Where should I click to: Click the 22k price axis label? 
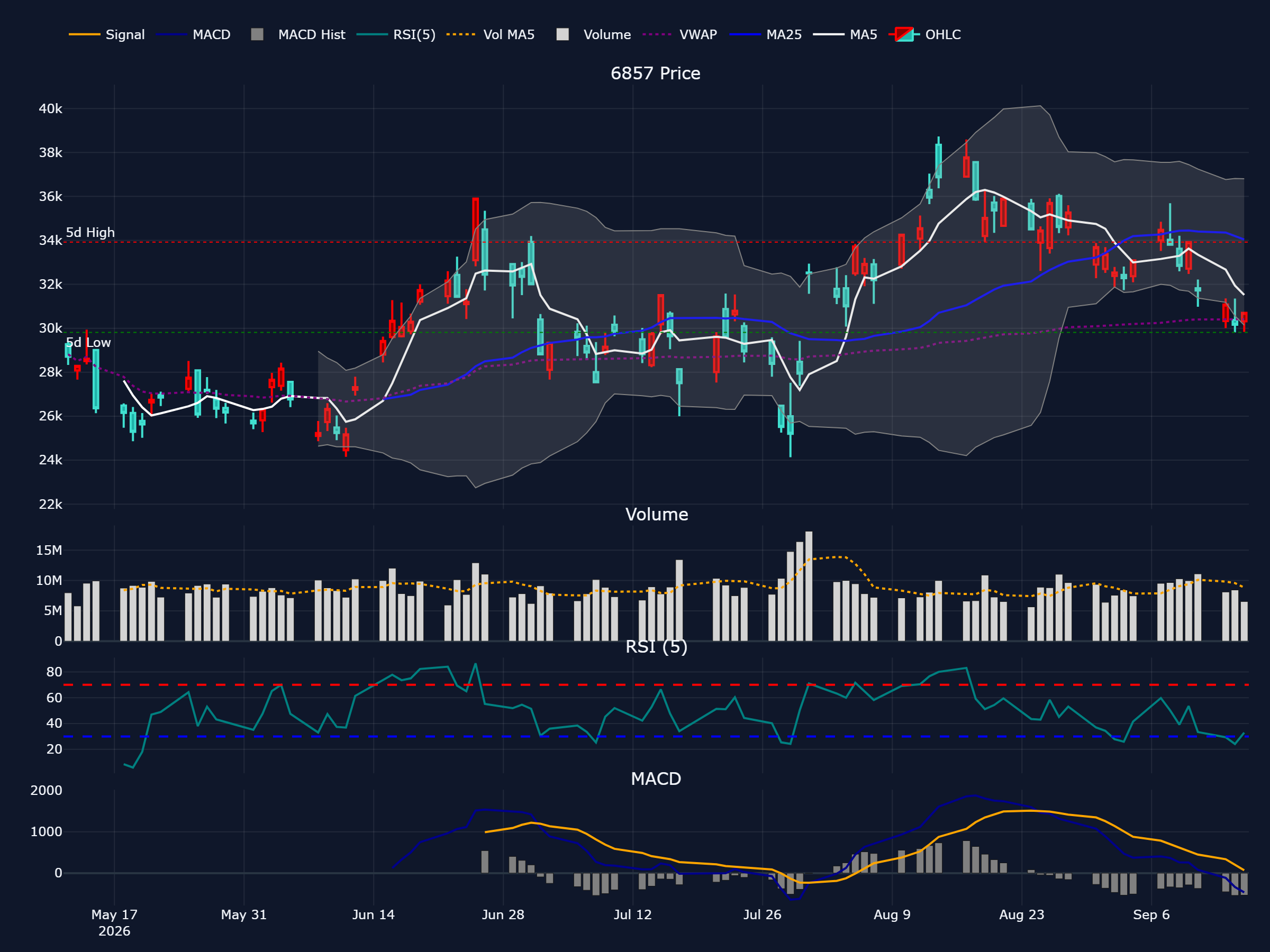tap(50, 504)
